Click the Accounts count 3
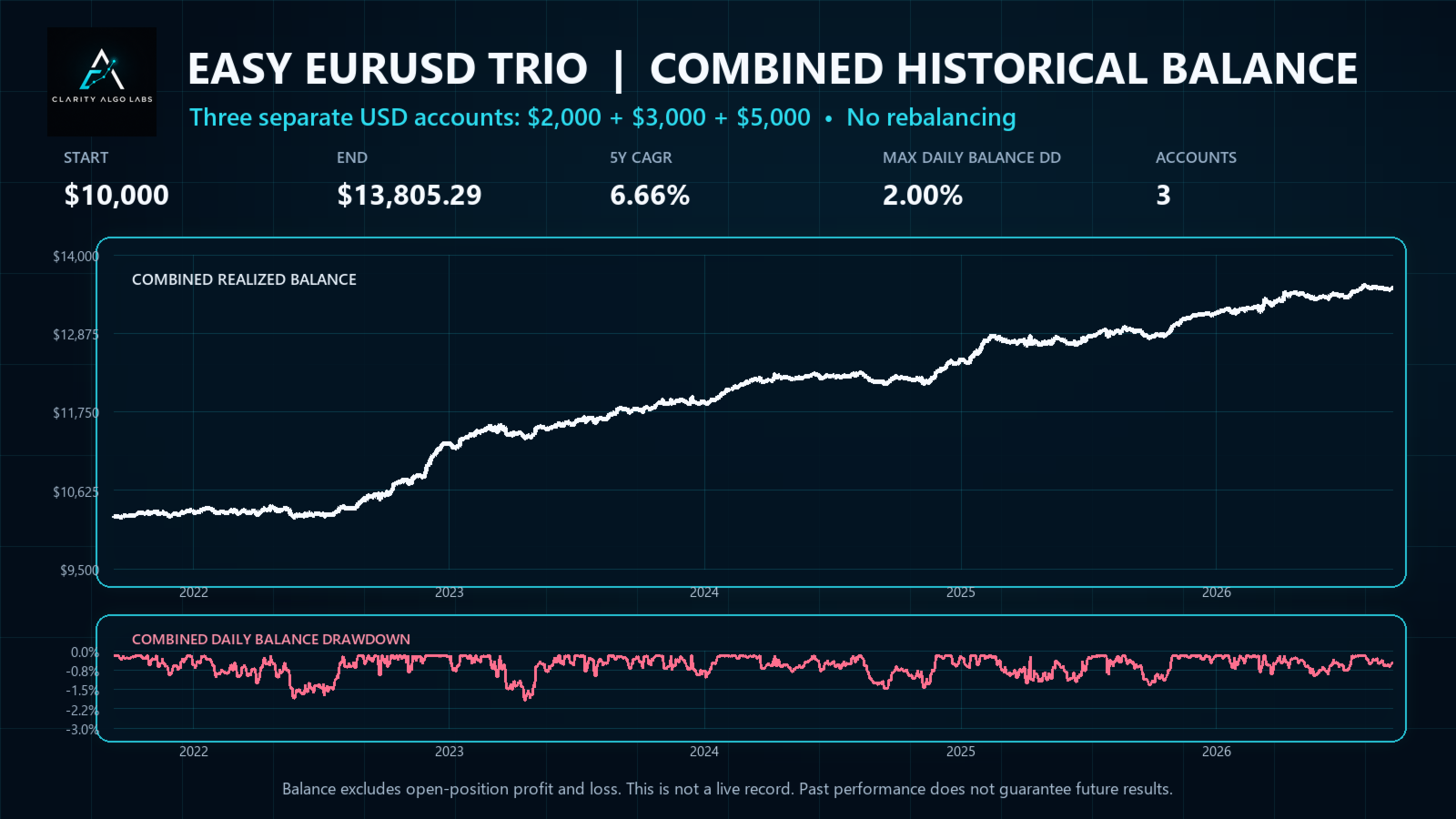Viewport: 1456px width, 819px height. tap(1163, 195)
